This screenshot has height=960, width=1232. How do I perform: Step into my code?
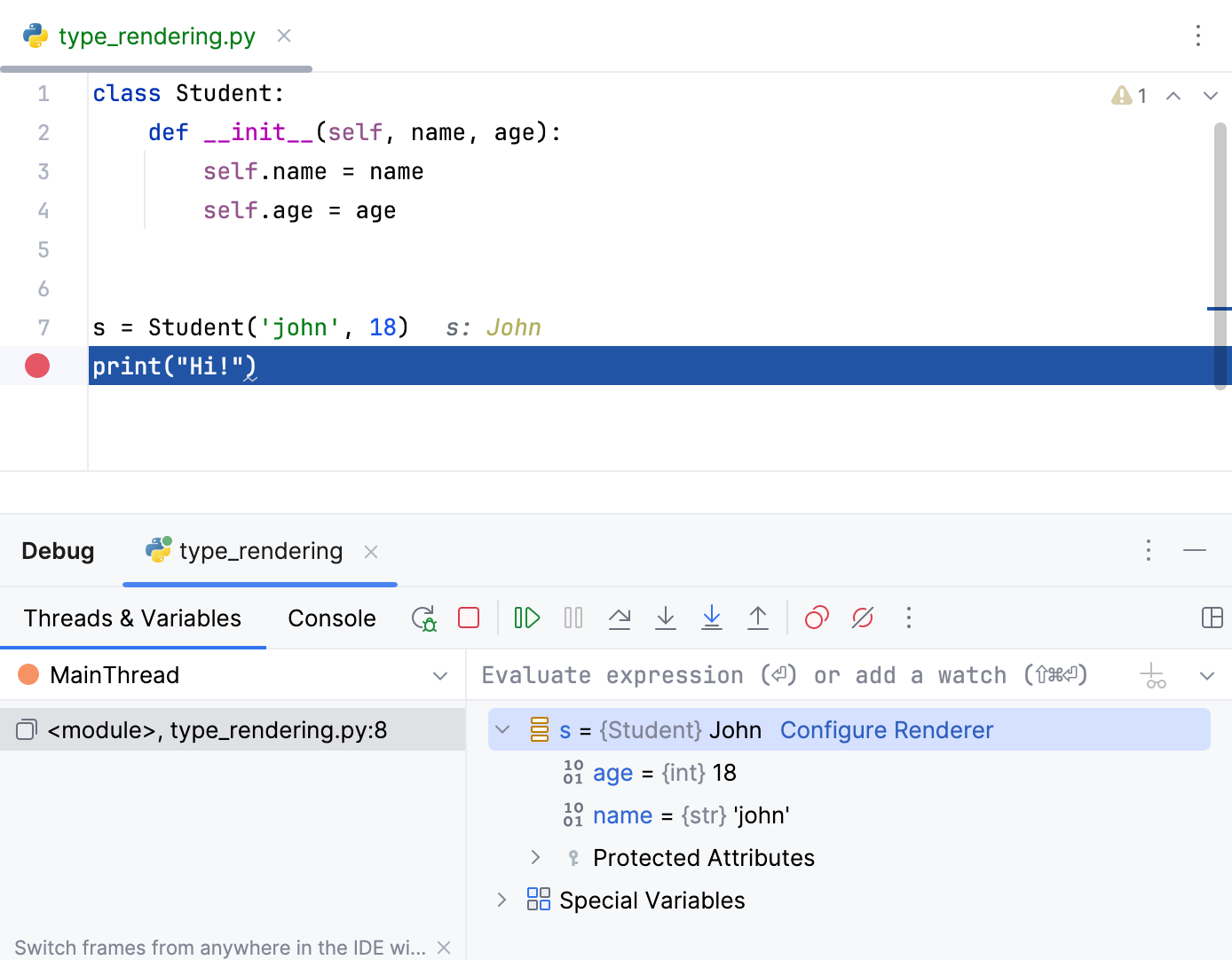click(712, 618)
